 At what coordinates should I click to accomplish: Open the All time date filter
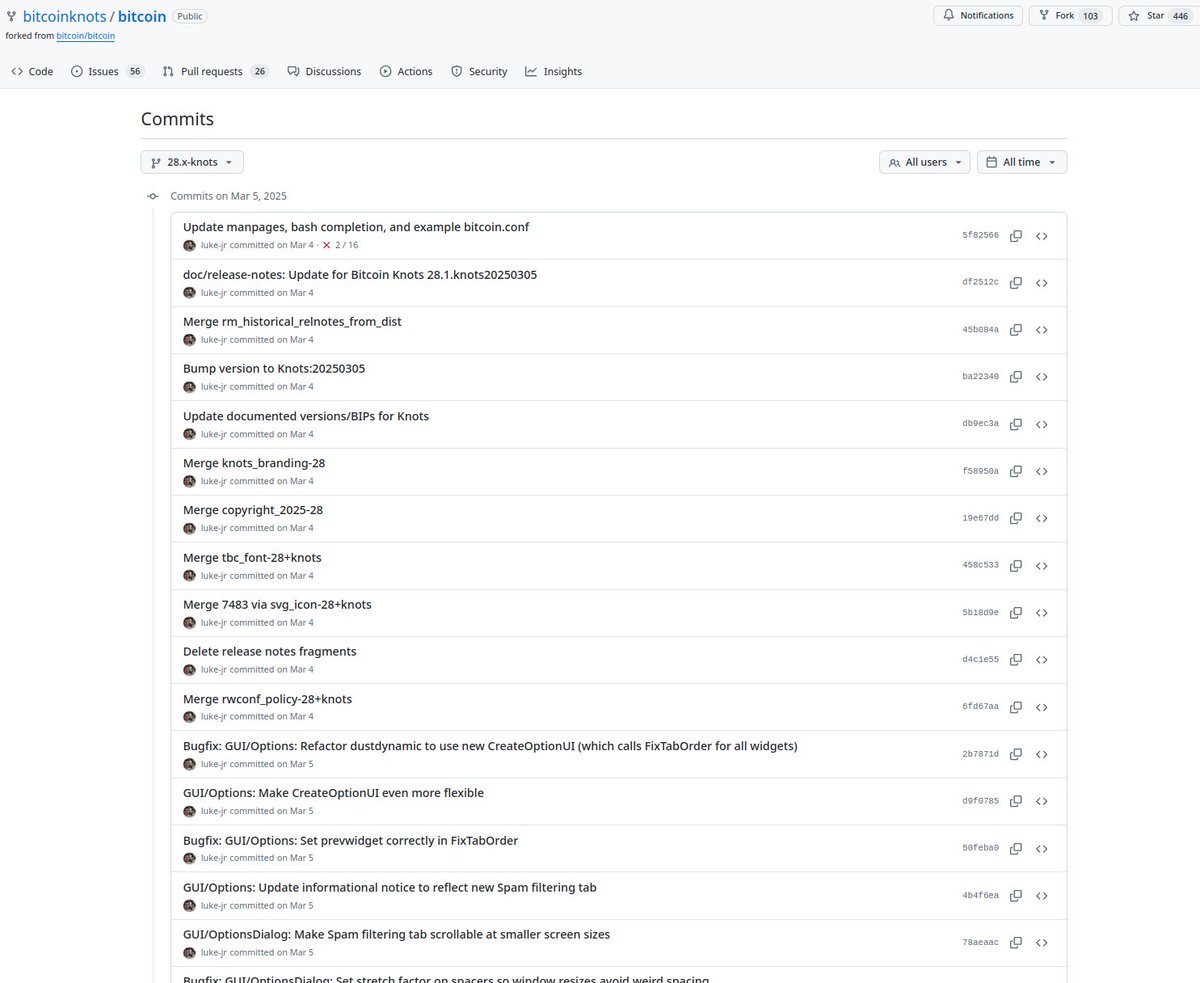click(1022, 162)
